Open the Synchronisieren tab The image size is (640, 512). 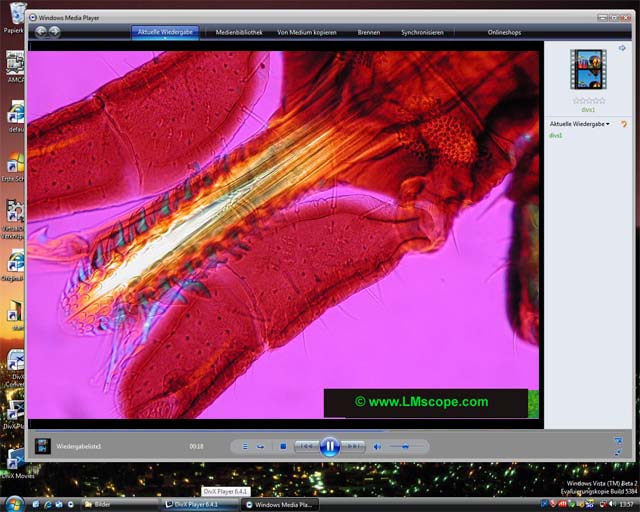pos(425,32)
